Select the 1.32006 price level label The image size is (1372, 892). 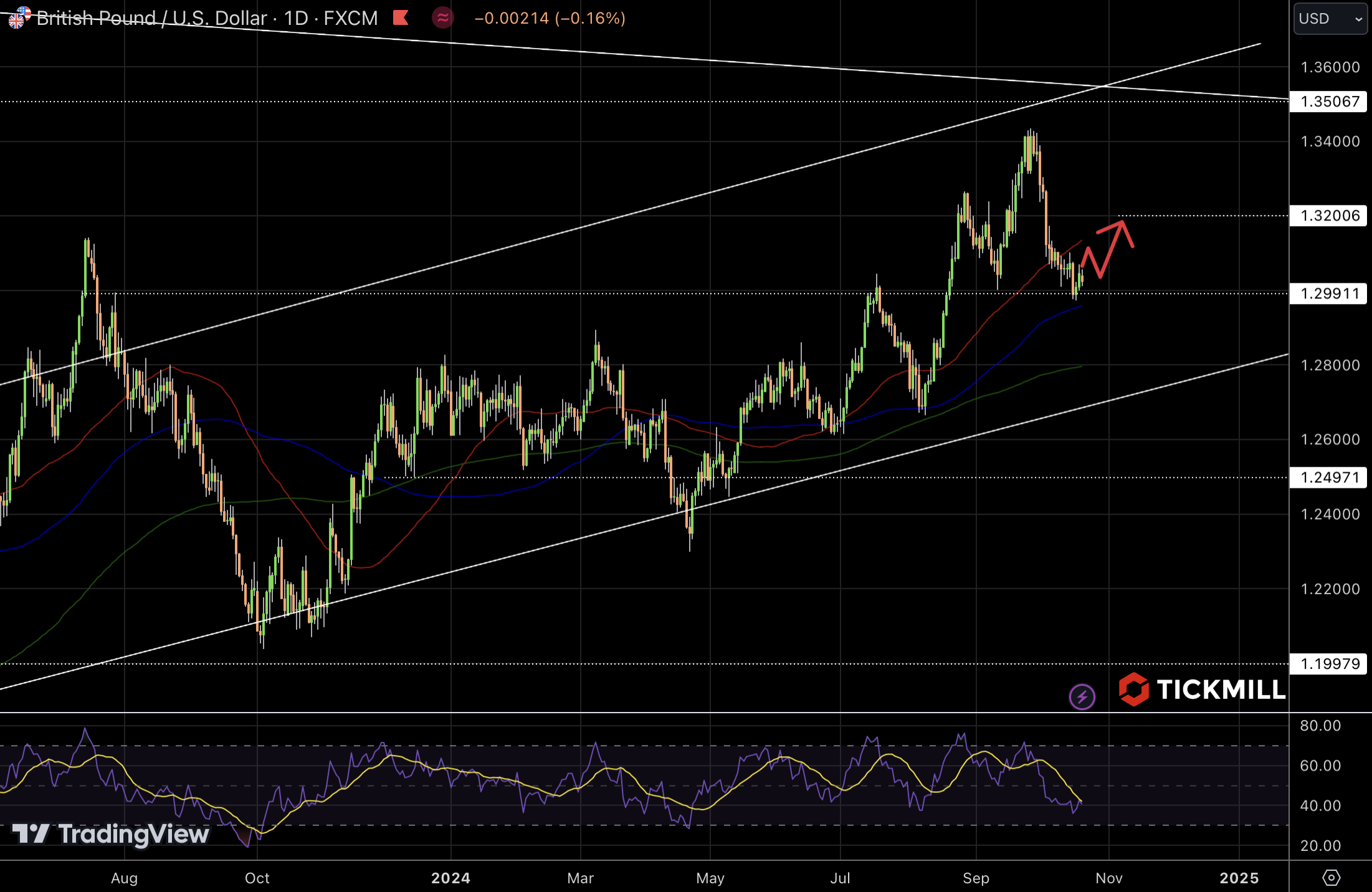[1329, 216]
